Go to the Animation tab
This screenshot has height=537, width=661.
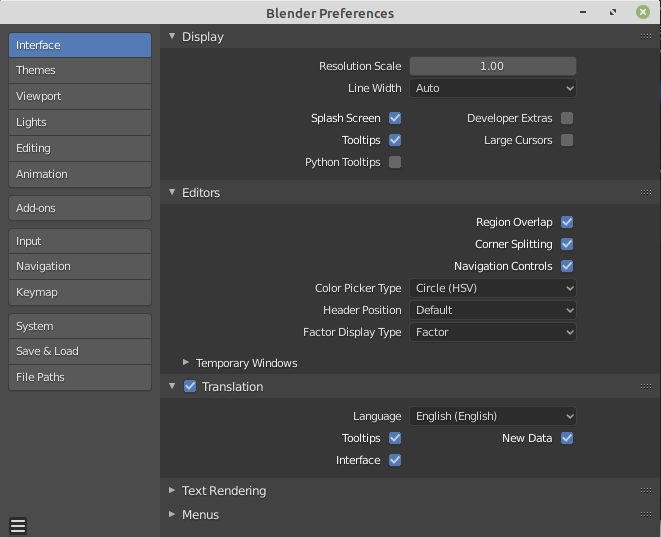click(x=80, y=175)
